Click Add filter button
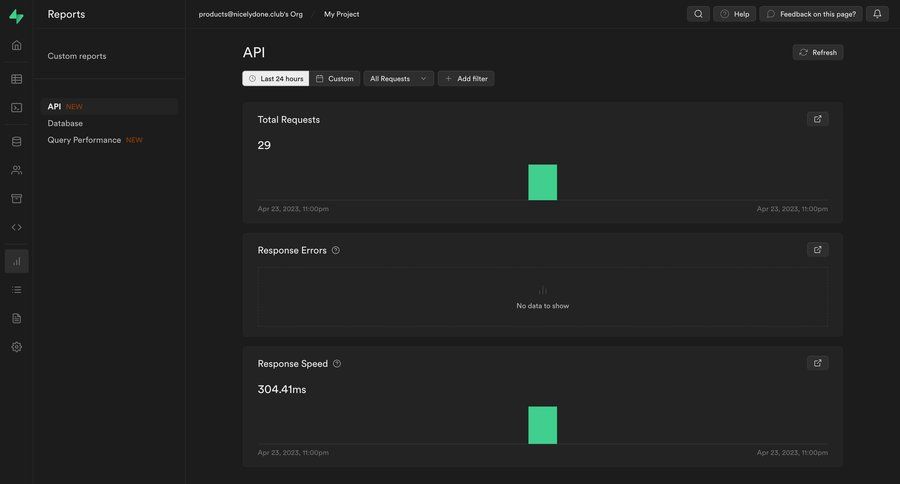Viewport: 900px width, 484px height. (466, 79)
